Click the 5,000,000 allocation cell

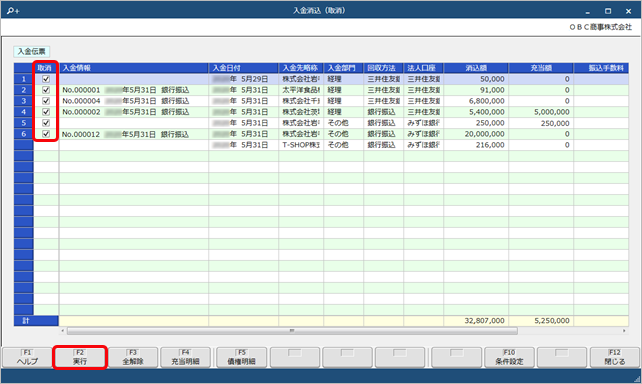point(541,112)
